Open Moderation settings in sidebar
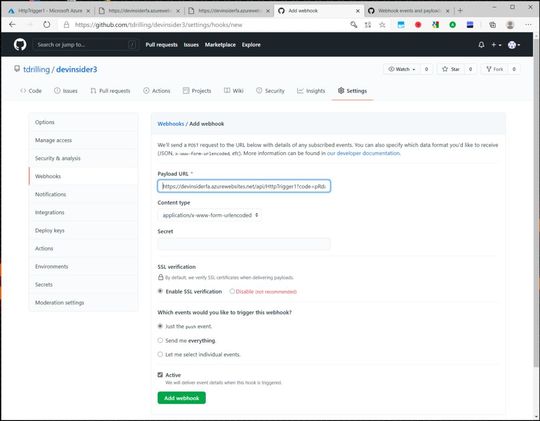 pos(83,302)
